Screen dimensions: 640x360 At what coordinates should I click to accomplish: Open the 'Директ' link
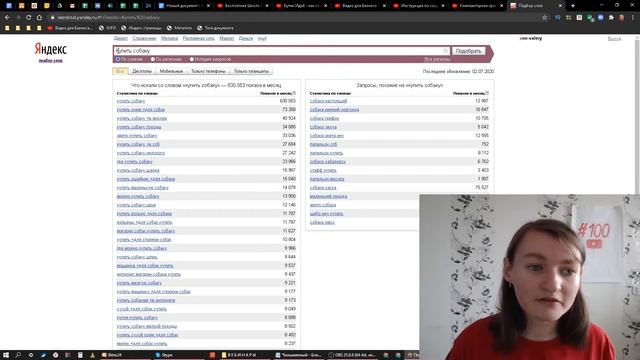(120, 38)
